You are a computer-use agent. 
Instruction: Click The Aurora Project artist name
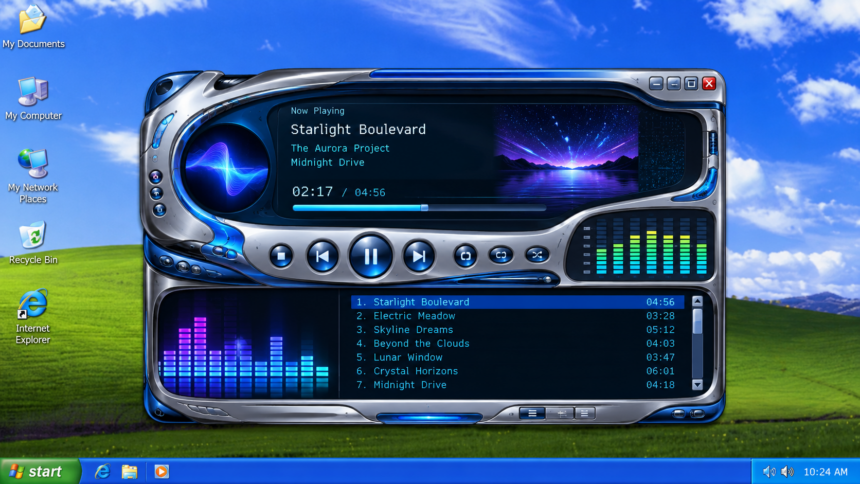[340, 148]
